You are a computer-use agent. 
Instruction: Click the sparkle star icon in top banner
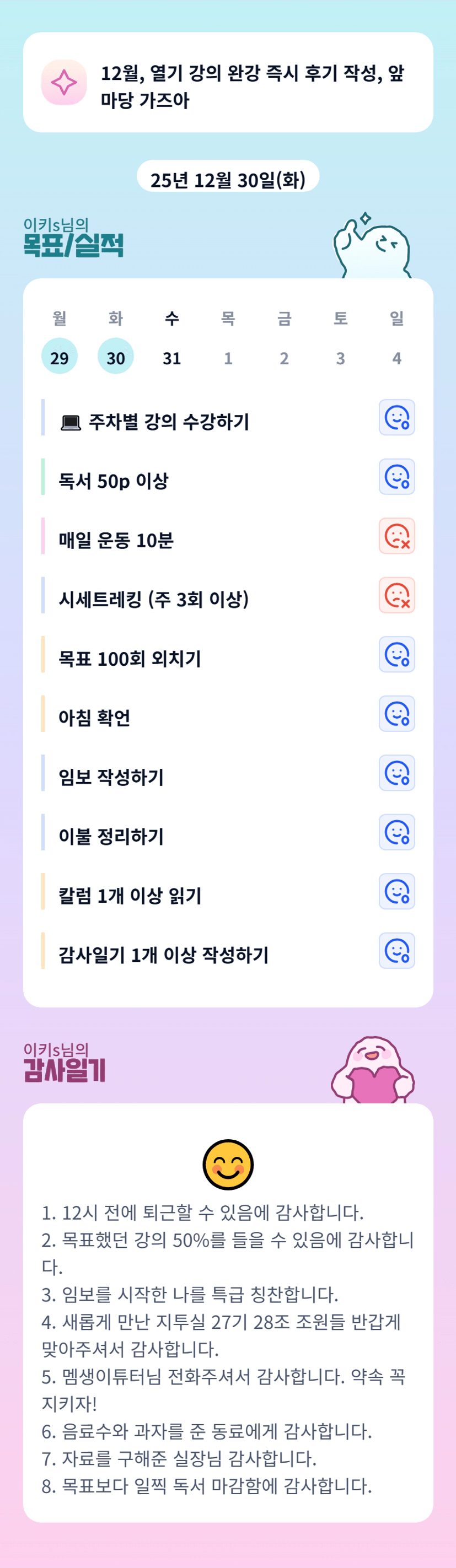[64, 82]
